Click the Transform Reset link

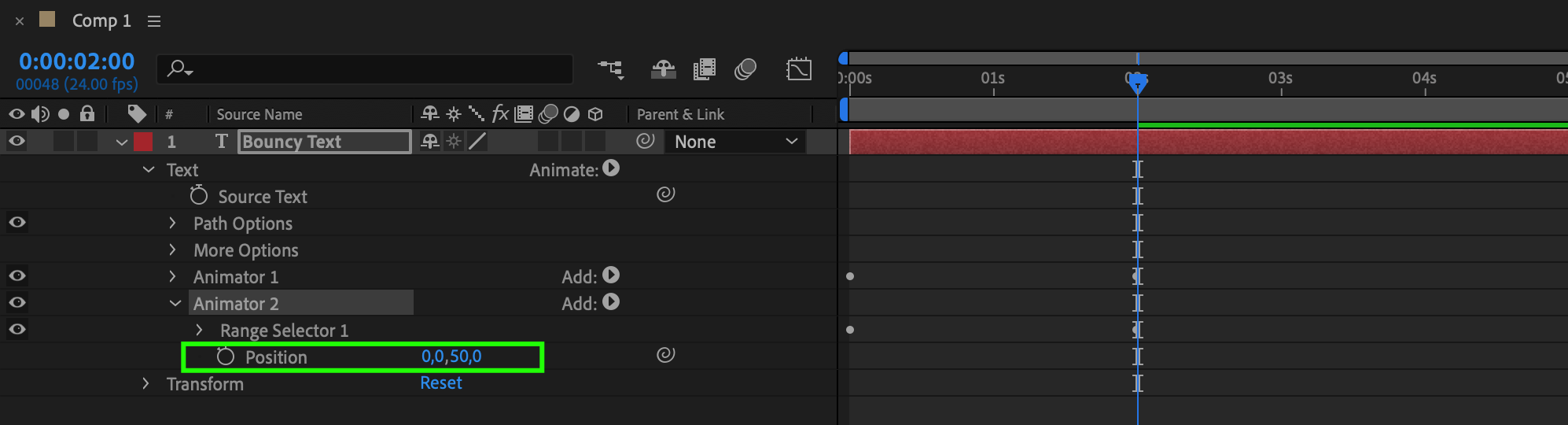(x=440, y=383)
